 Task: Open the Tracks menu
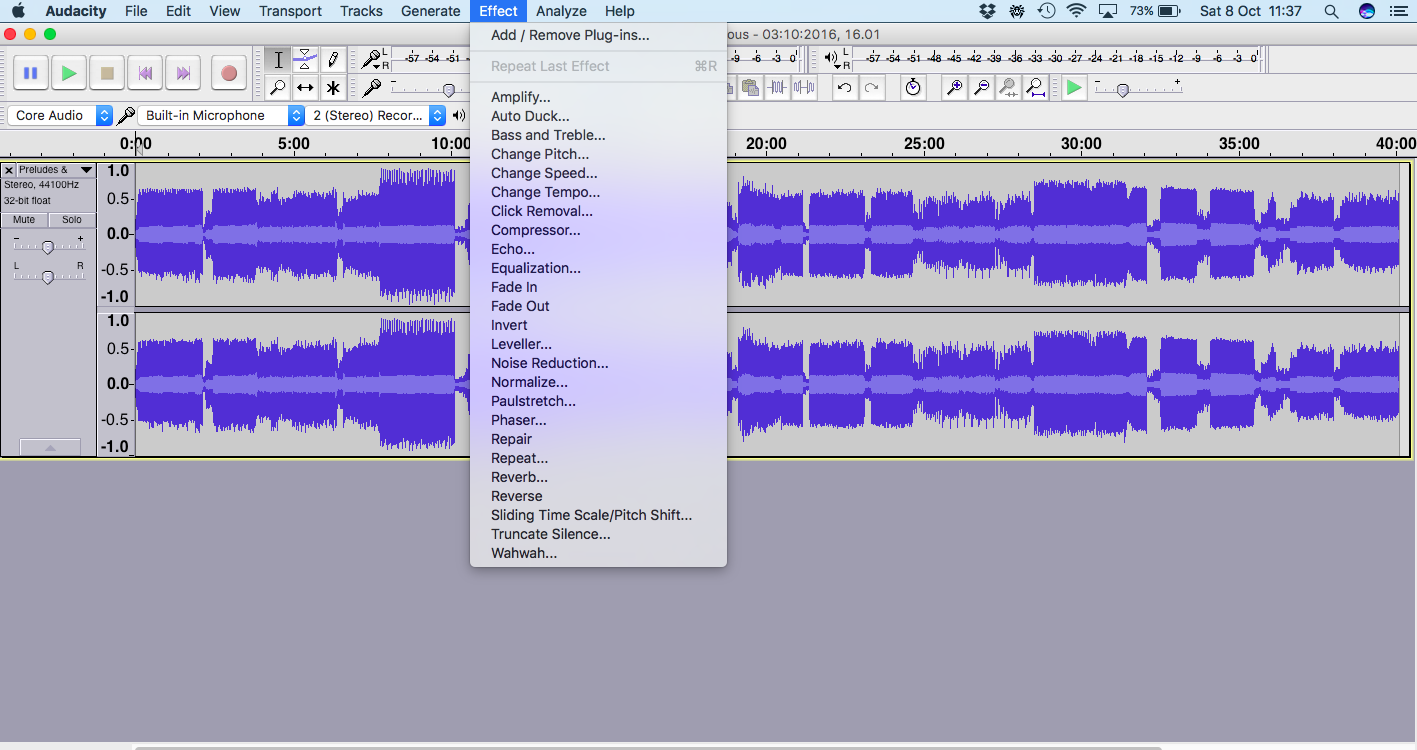(361, 11)
